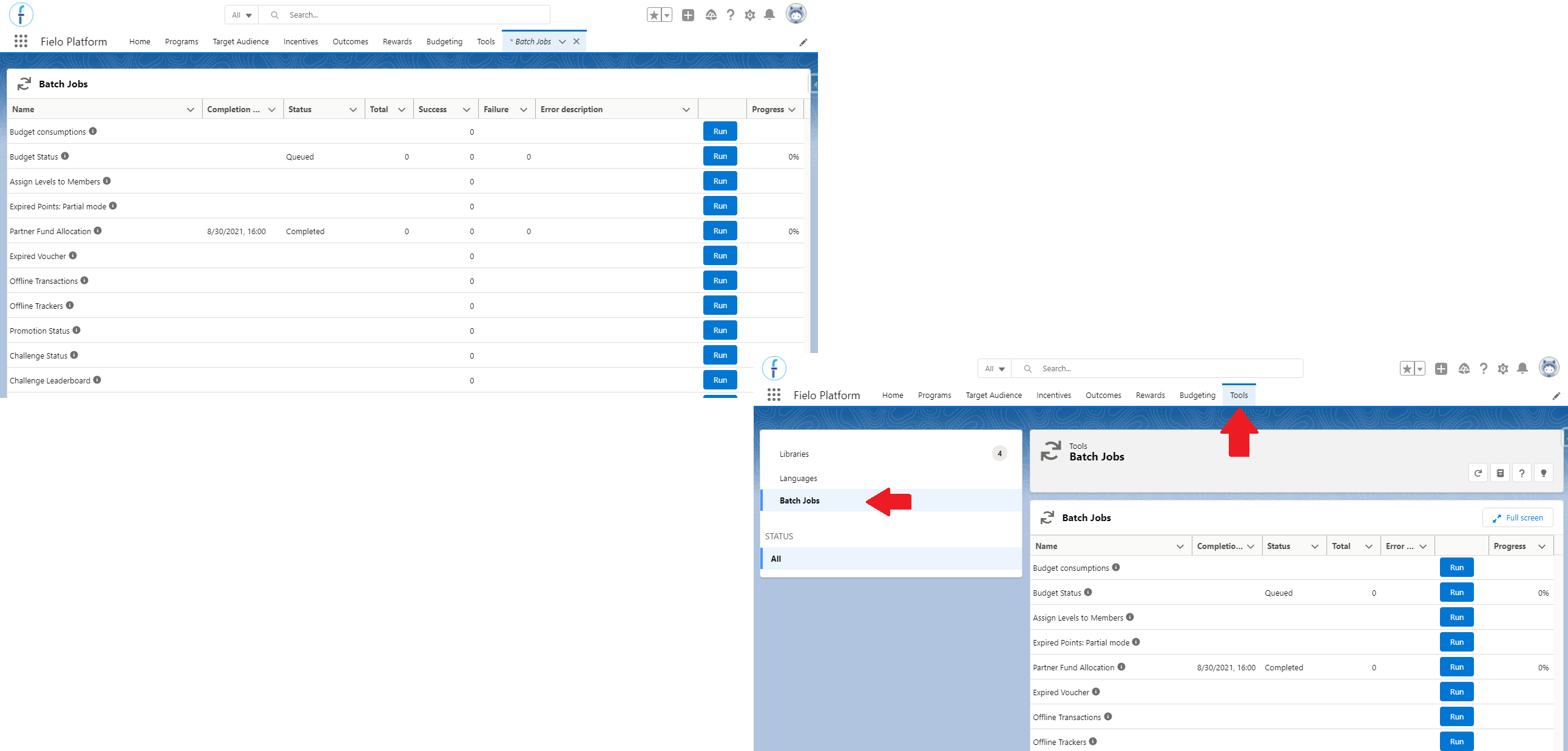Screen dimensions: 1568x751
Task: Open the Success column menu chevron
Action: click(x=467, y=110)
